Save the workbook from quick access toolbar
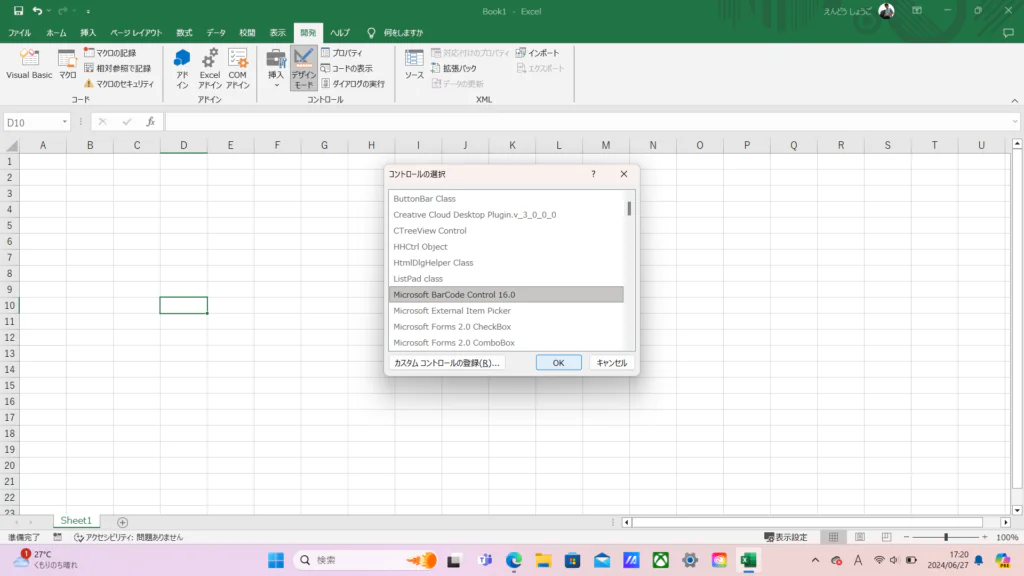This screenshot has width=1024, height=576. (18, 11)
